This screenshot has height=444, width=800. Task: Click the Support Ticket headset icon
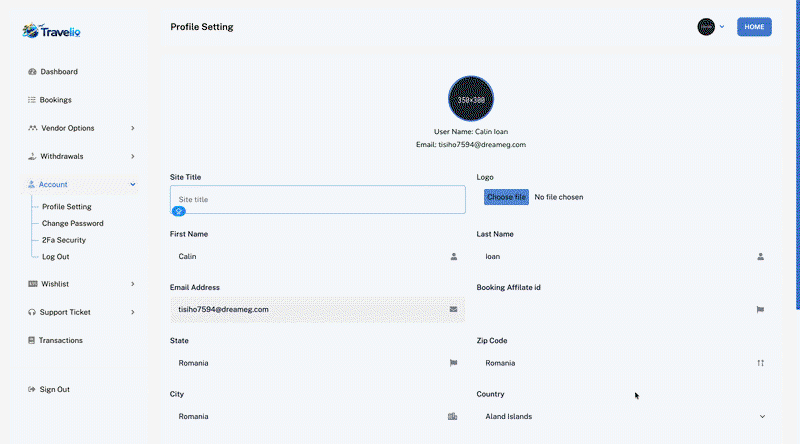32,312
